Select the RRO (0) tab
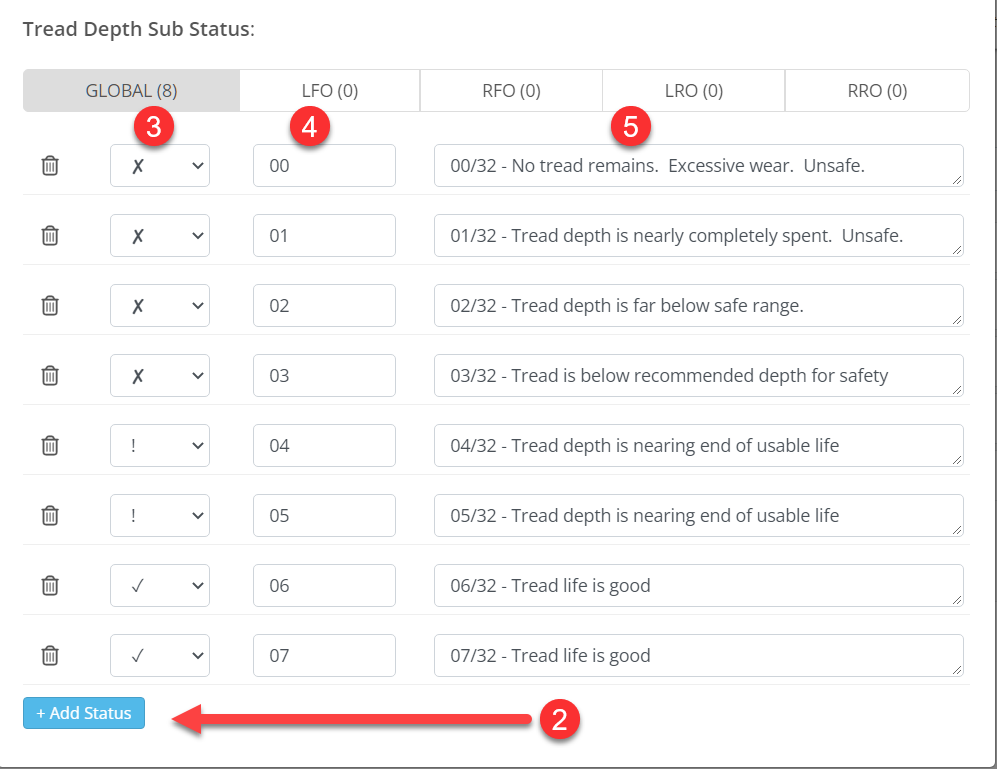 coord(876,91)
